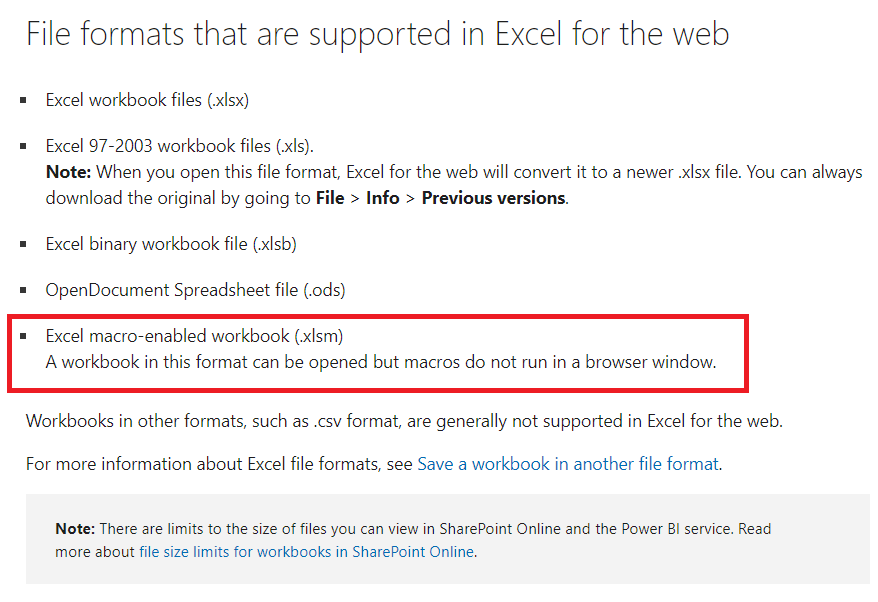Click the sentence about macros not running in browser

381,362
